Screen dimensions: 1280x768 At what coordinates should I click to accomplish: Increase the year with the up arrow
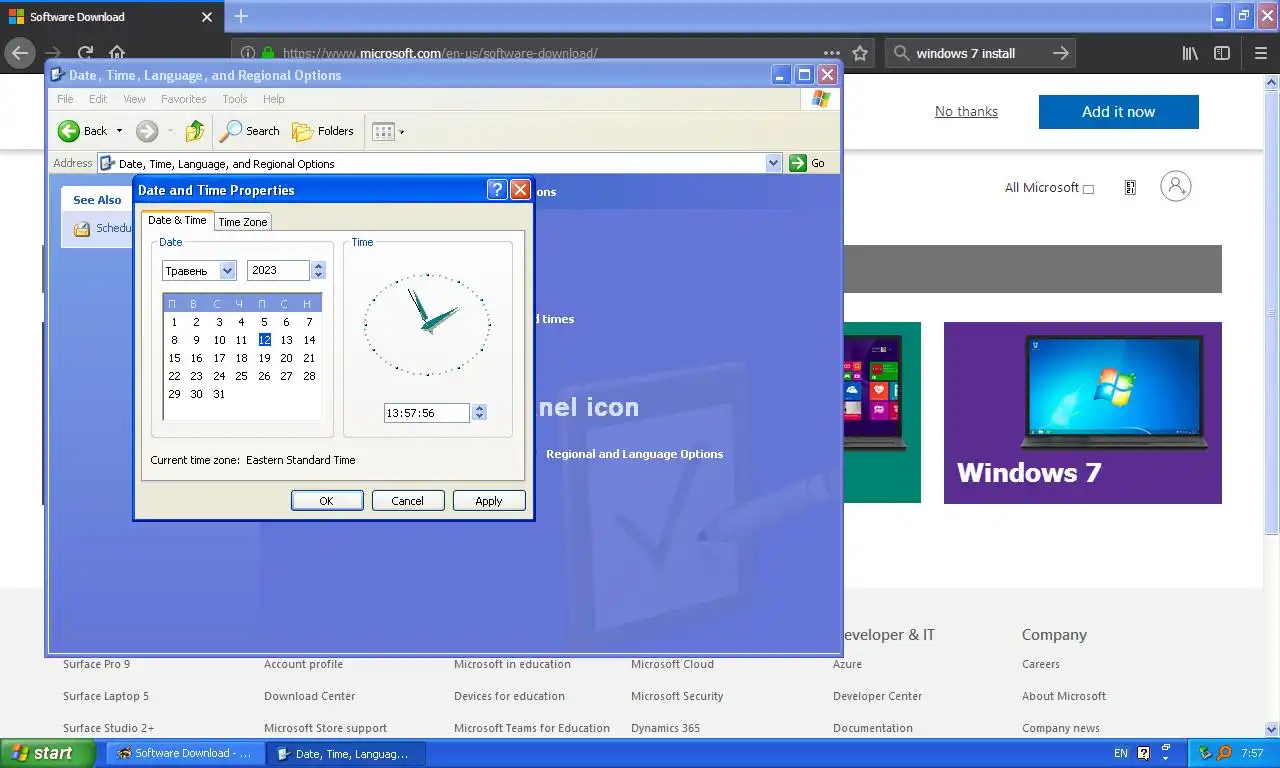318,266
